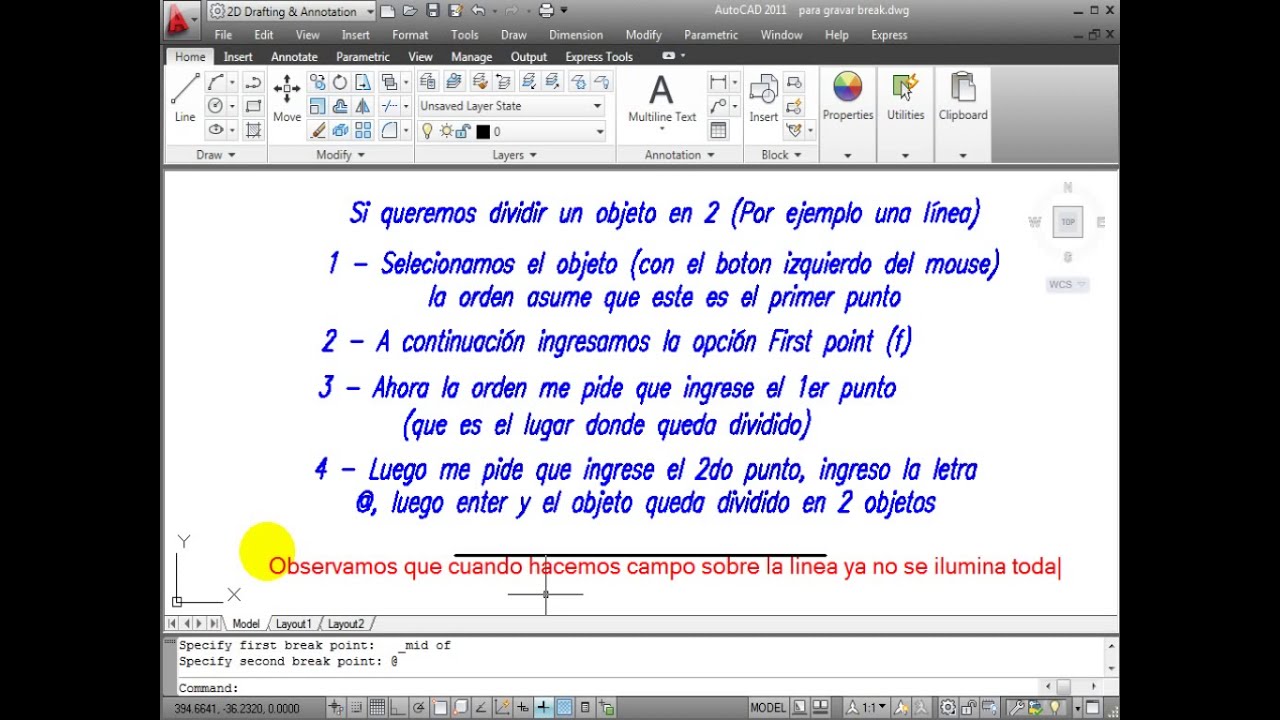Viewport: 1280px width, 720px height.
Task: Choose the Linear dimension tool
Action: tap(718, 82)
